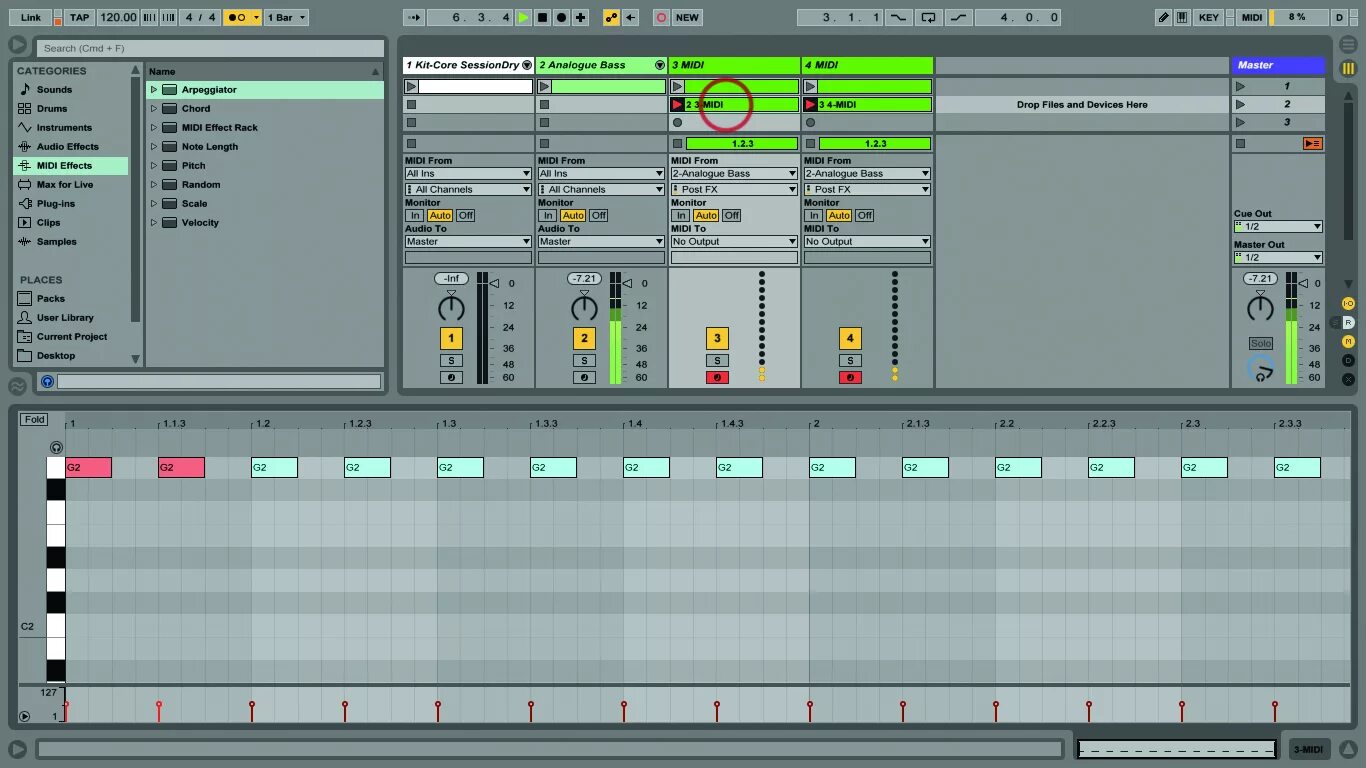Click track 2 volume knob
Screen dimensions: 1366x768
tap(584, 307)
